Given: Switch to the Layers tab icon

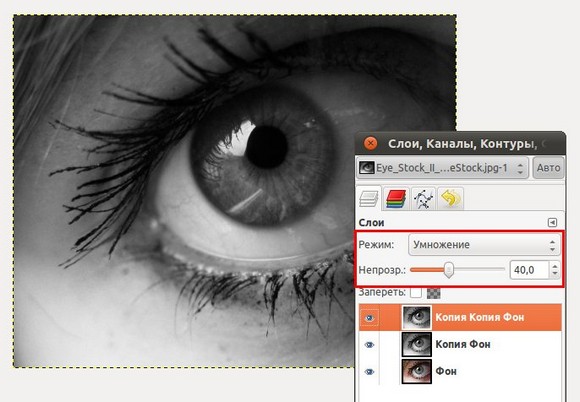Looking at the screenshot, I should [369, 199].
